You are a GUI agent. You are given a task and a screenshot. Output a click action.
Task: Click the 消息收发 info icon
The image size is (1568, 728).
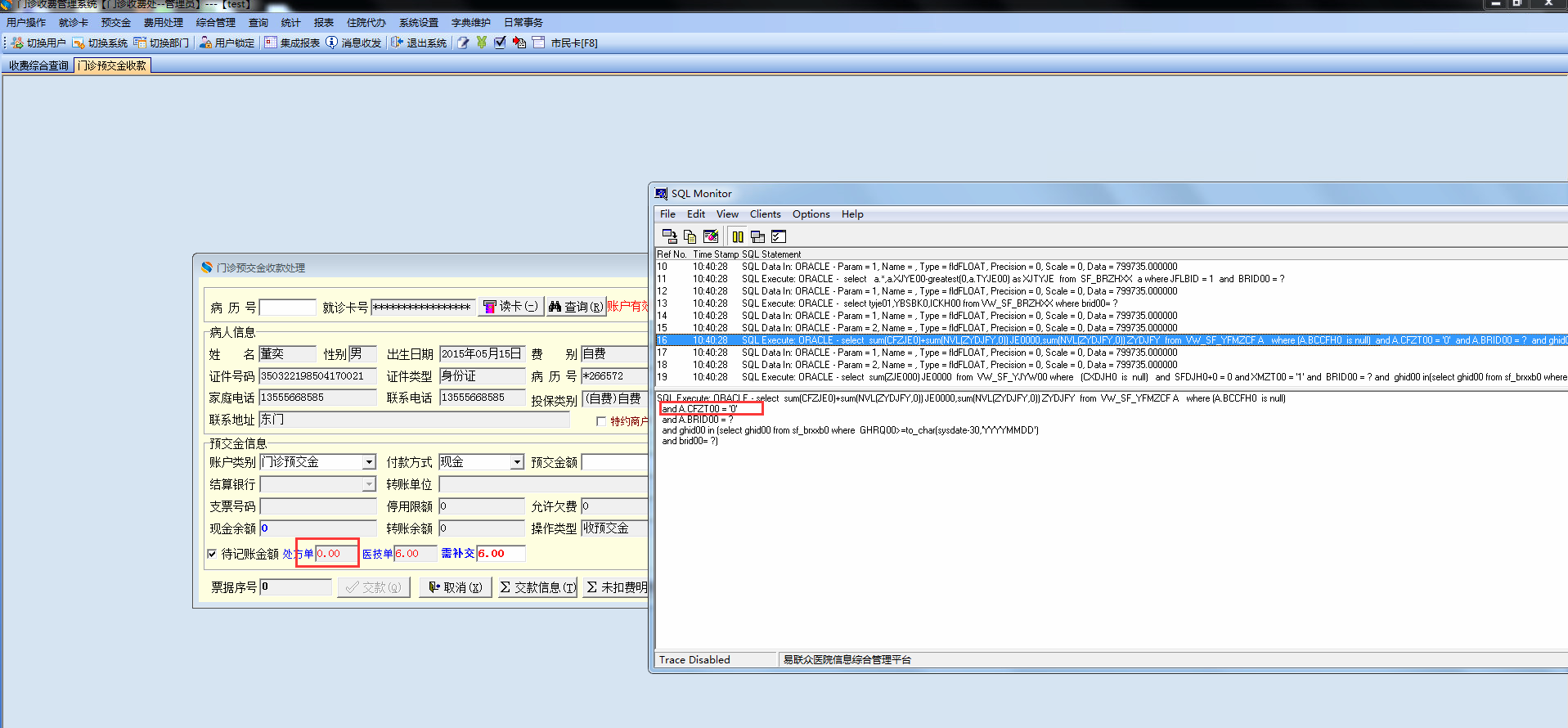pos(331,43)
